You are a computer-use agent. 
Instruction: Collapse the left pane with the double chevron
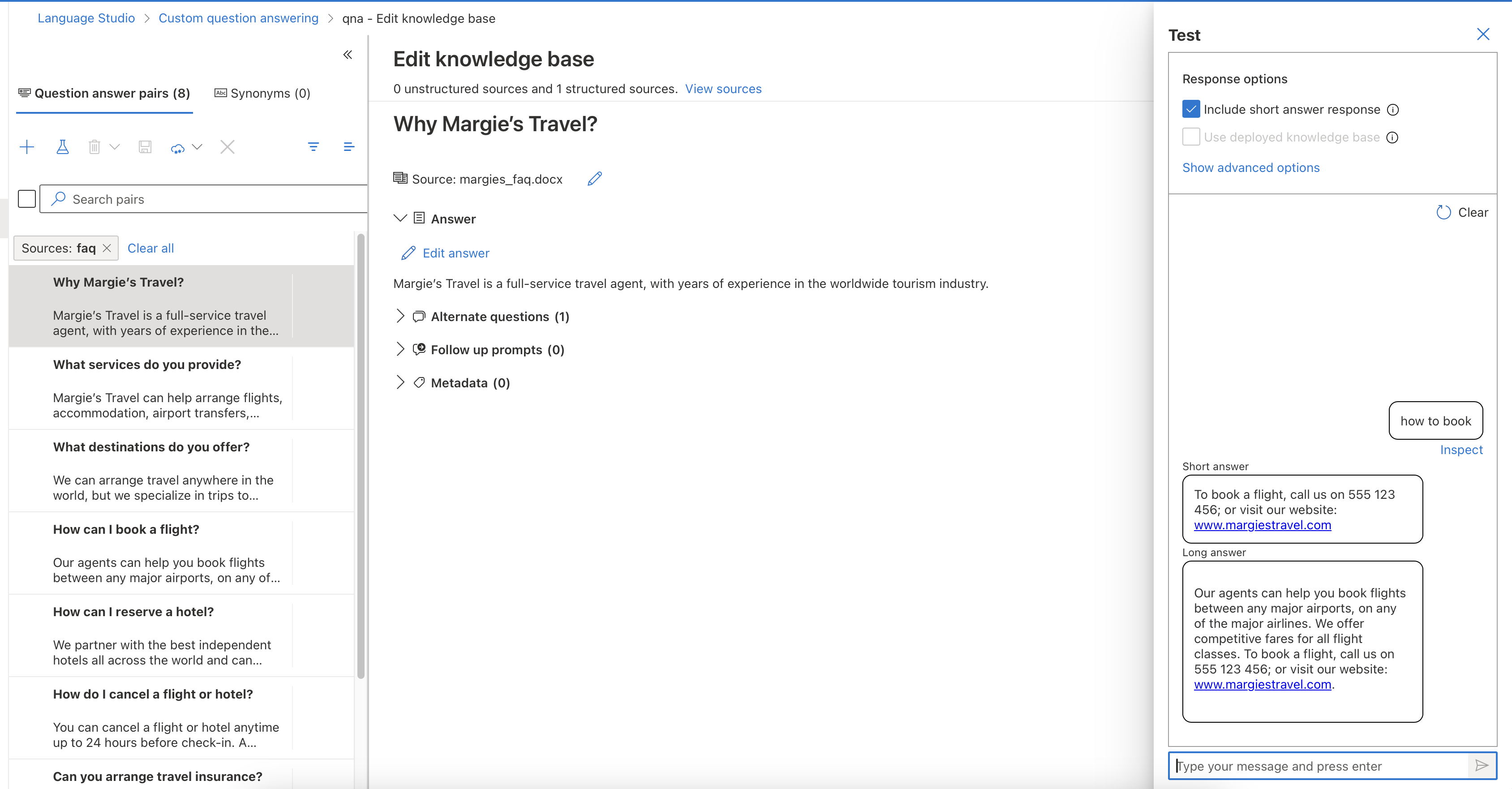coord(348,55)
